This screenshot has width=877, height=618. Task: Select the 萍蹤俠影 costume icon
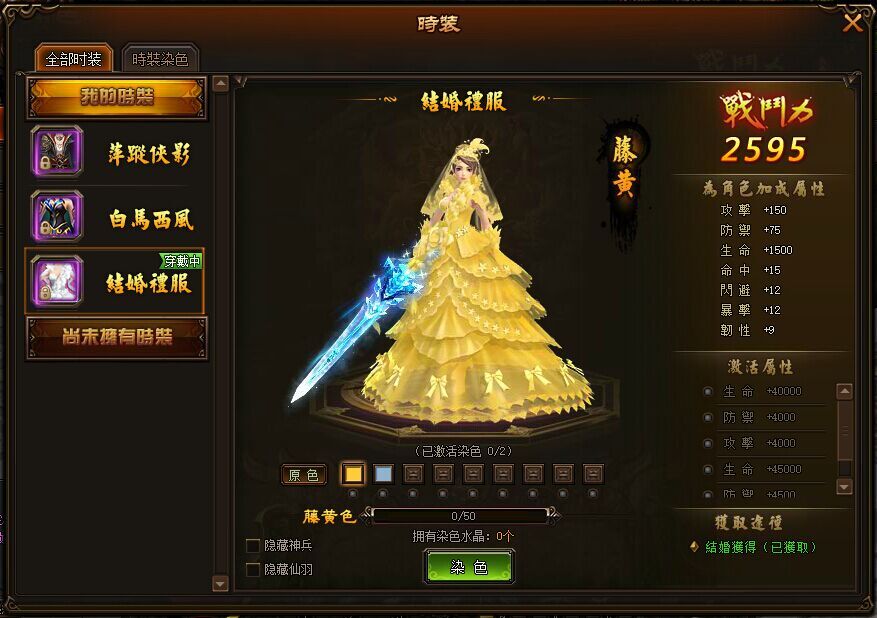(x=57, y=151)
